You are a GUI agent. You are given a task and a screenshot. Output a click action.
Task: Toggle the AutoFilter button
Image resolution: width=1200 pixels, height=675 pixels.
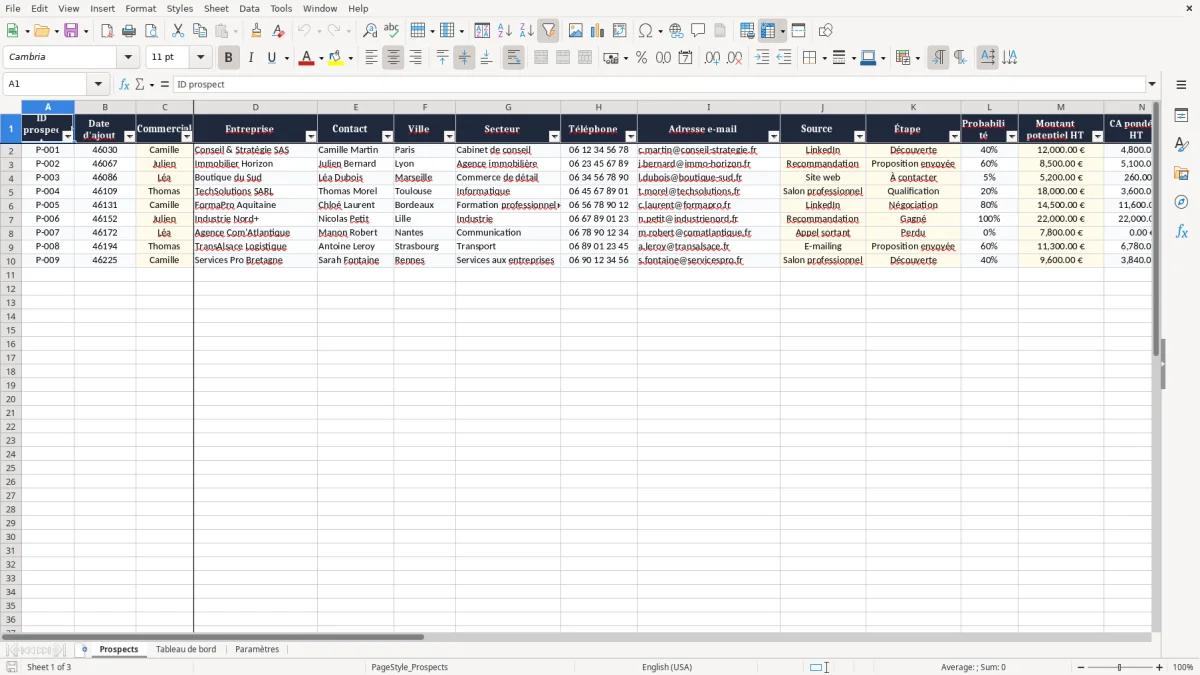548,31
